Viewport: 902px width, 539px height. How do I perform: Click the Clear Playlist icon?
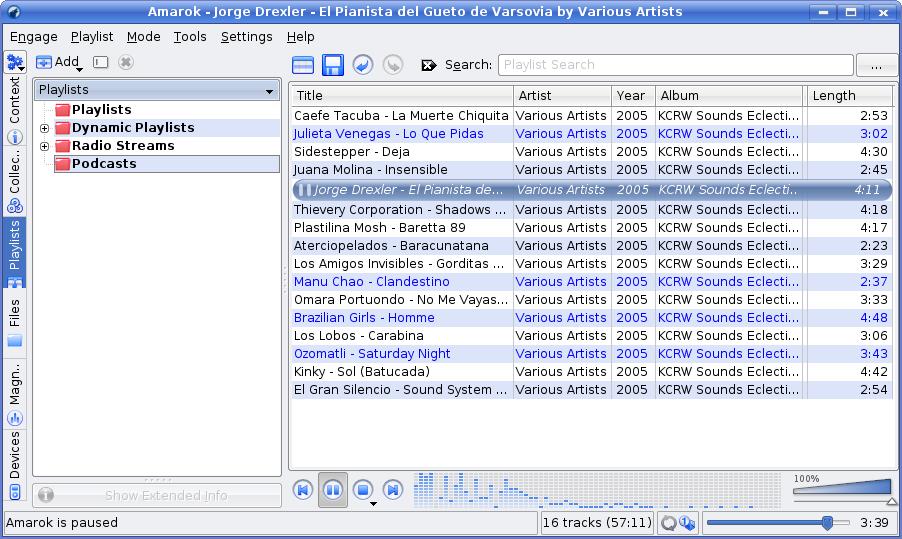pyautogui.click(x=303, y=65)
